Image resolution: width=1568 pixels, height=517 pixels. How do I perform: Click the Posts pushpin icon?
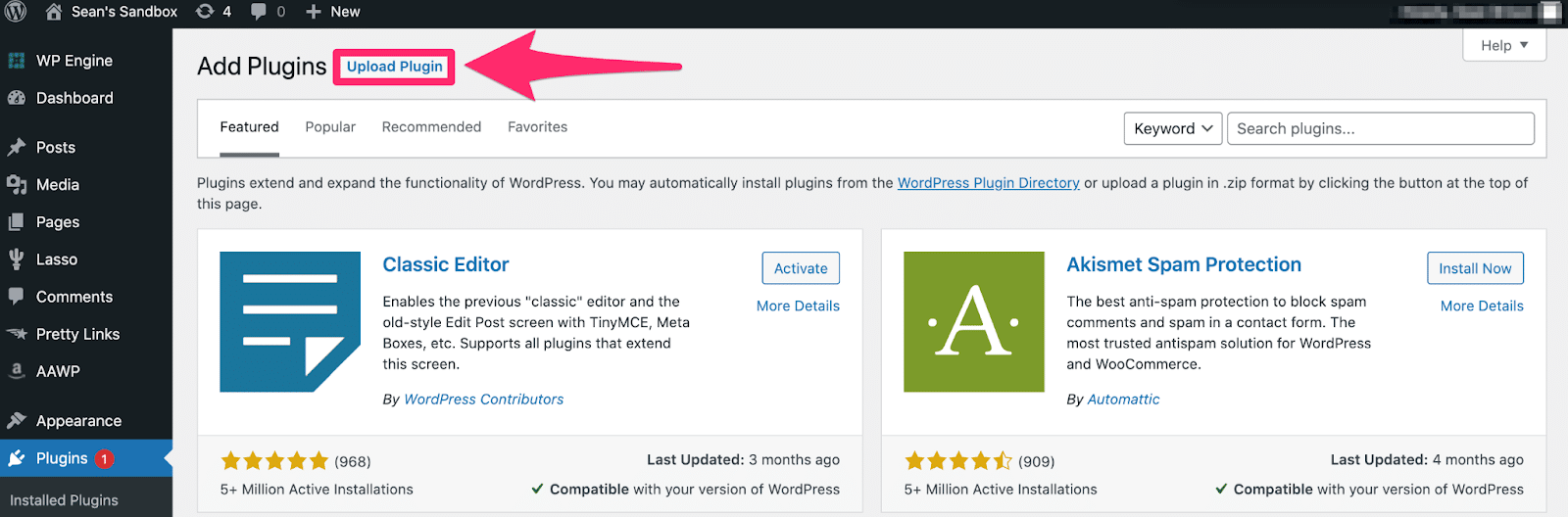coord(17,147)
